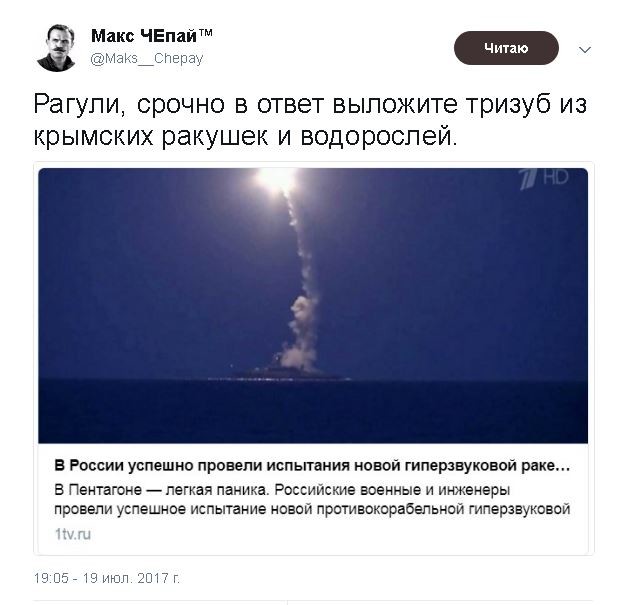Screen dimensions: 626x605
Task: Click the word тризуб in the tweet
Action: [x=509, y=104]
